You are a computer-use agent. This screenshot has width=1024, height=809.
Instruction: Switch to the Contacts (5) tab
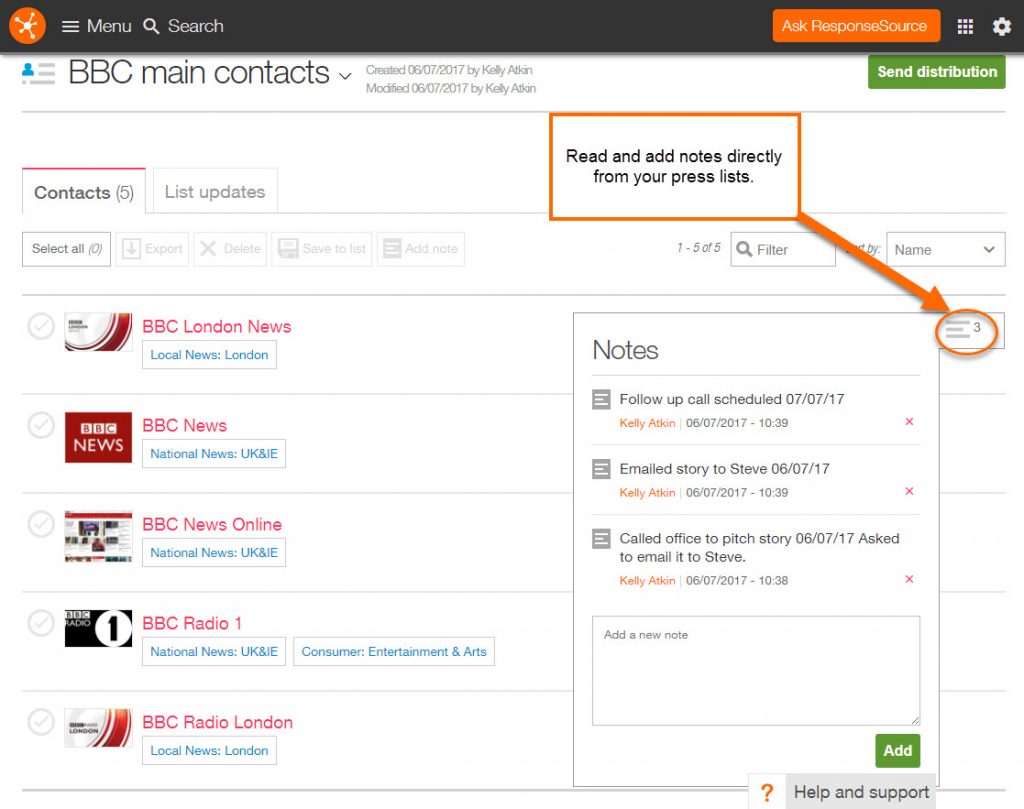[84, 192]
